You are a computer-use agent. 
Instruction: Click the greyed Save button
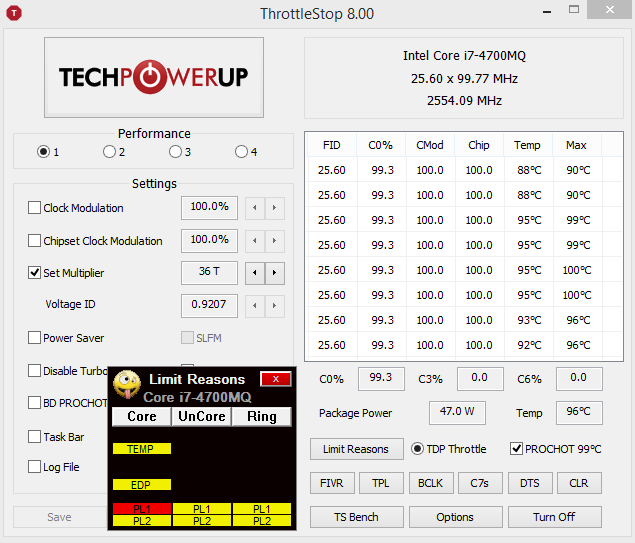60,517
